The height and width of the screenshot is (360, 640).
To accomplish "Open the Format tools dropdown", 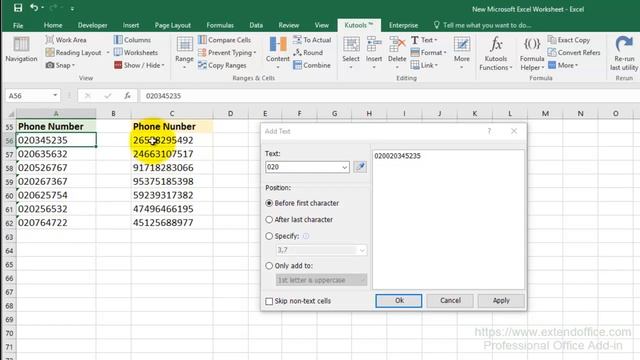I will (x=428, y=52).
